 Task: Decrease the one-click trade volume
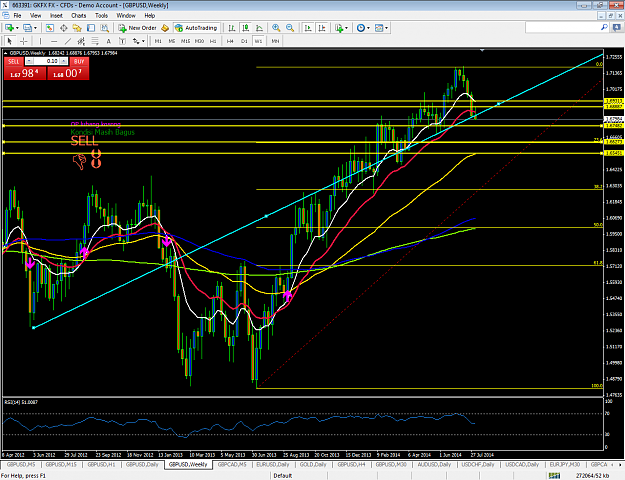30,61
